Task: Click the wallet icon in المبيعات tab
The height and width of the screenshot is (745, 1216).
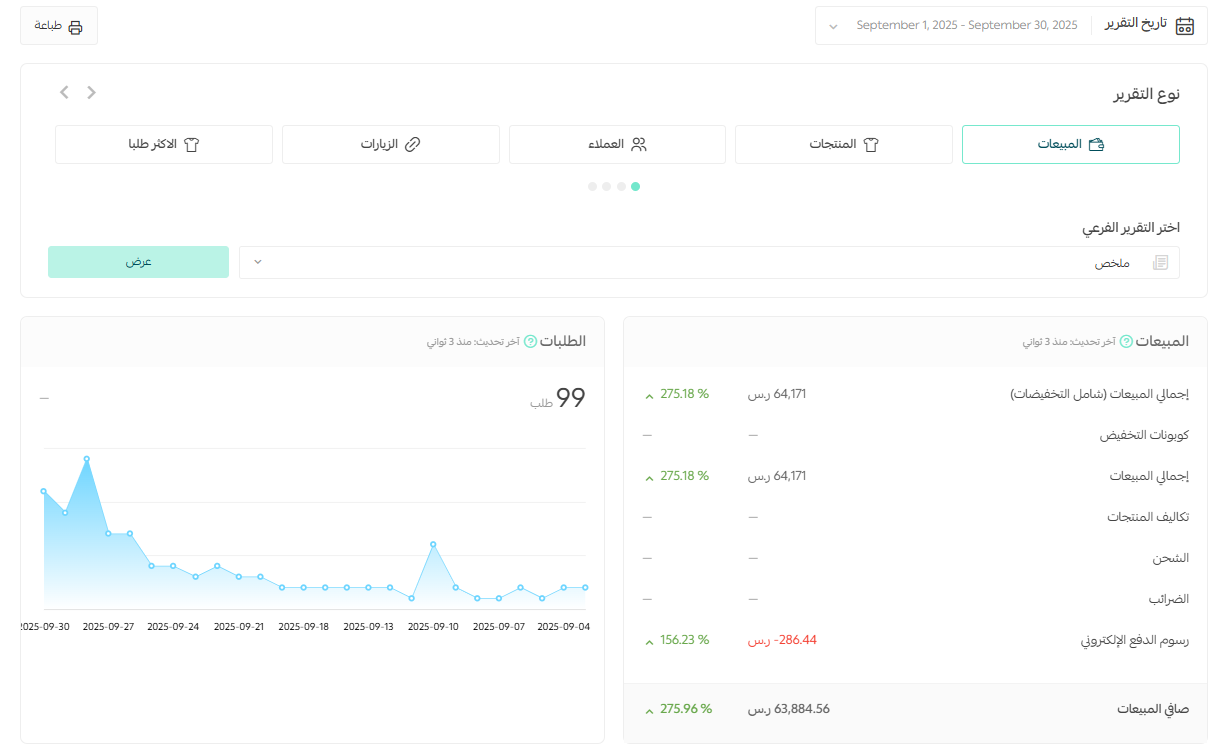Action: (1096, 144)
